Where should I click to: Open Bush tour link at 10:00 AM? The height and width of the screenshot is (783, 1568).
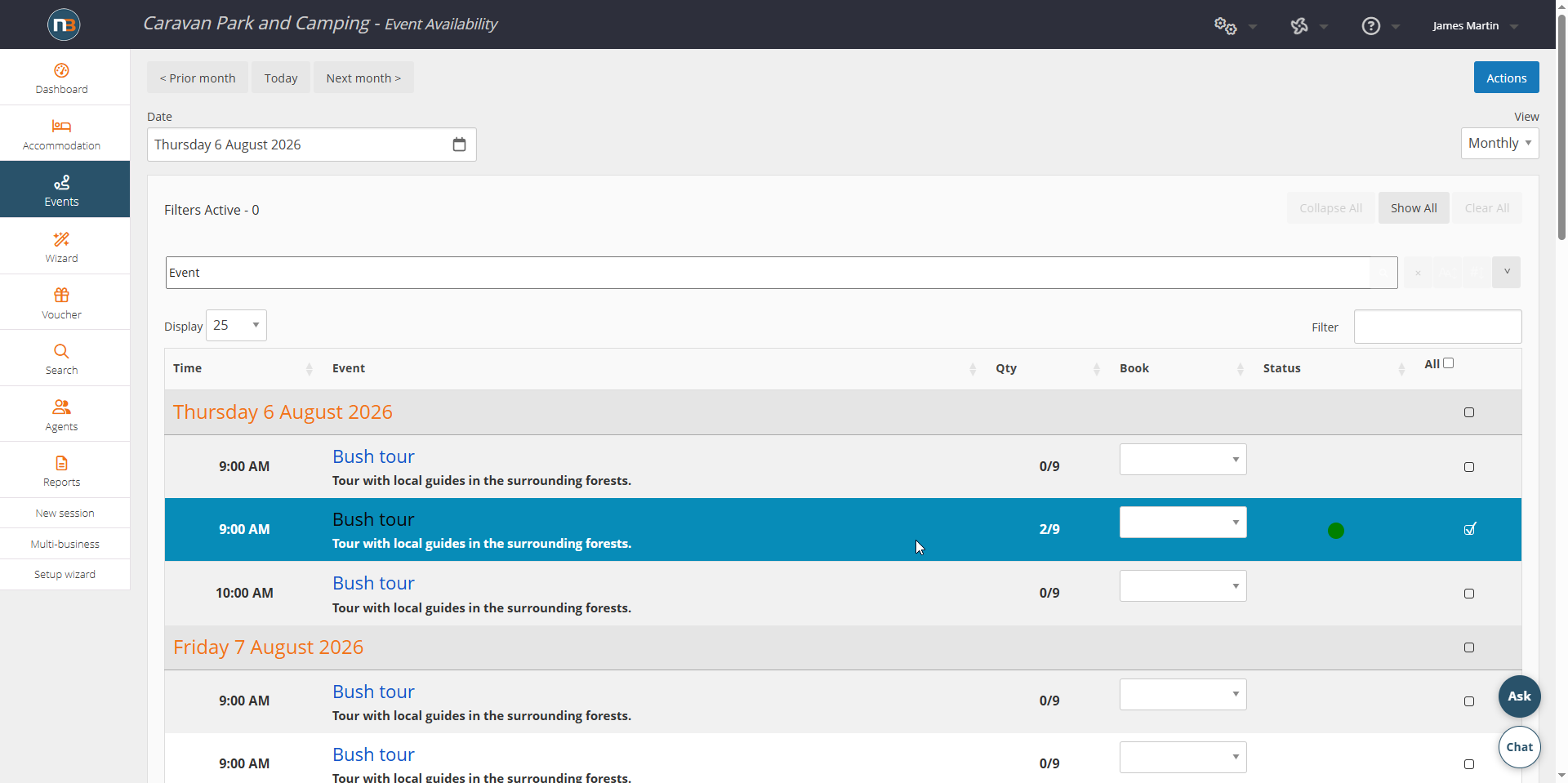coord(373,583)
